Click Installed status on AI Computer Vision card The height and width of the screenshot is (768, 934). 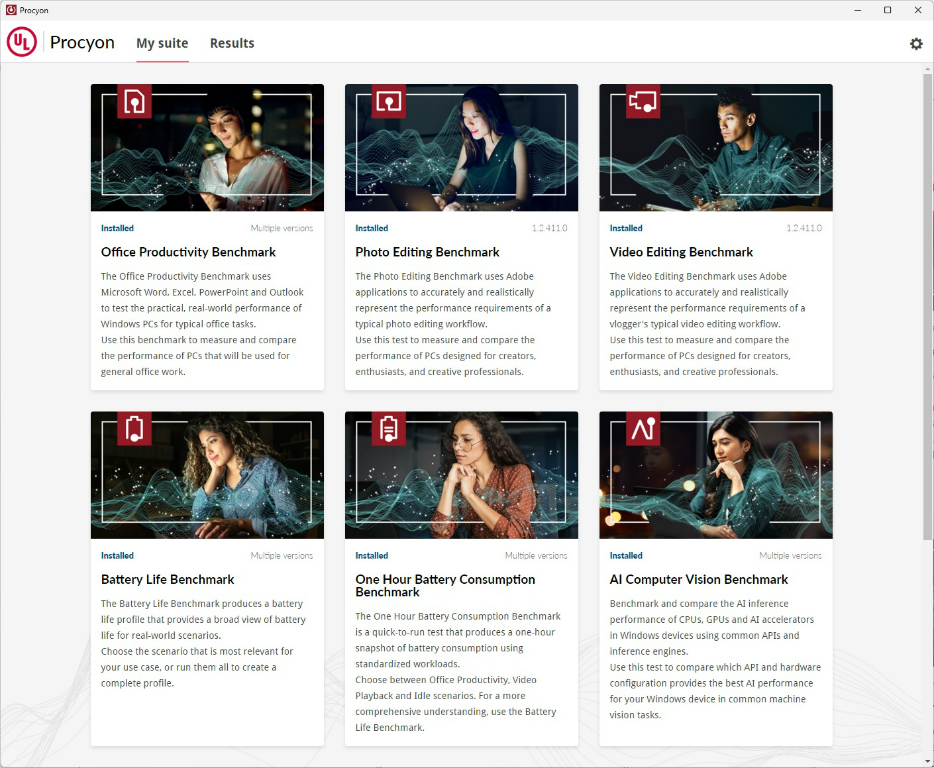tap(626, 555)
